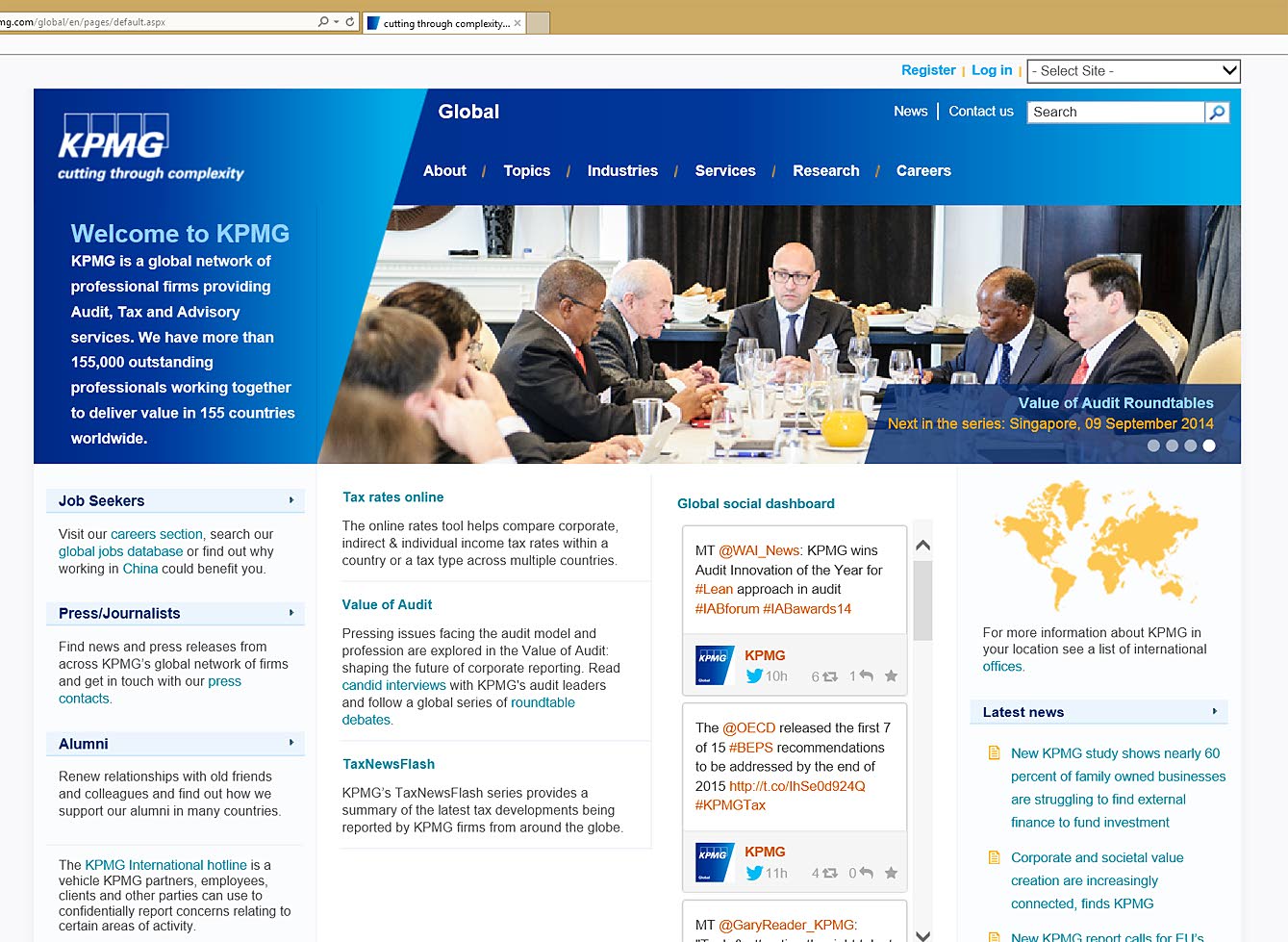This screenshot has width=1288, height=942.
Task: Open the Topics menu
Action: [527, 171]
